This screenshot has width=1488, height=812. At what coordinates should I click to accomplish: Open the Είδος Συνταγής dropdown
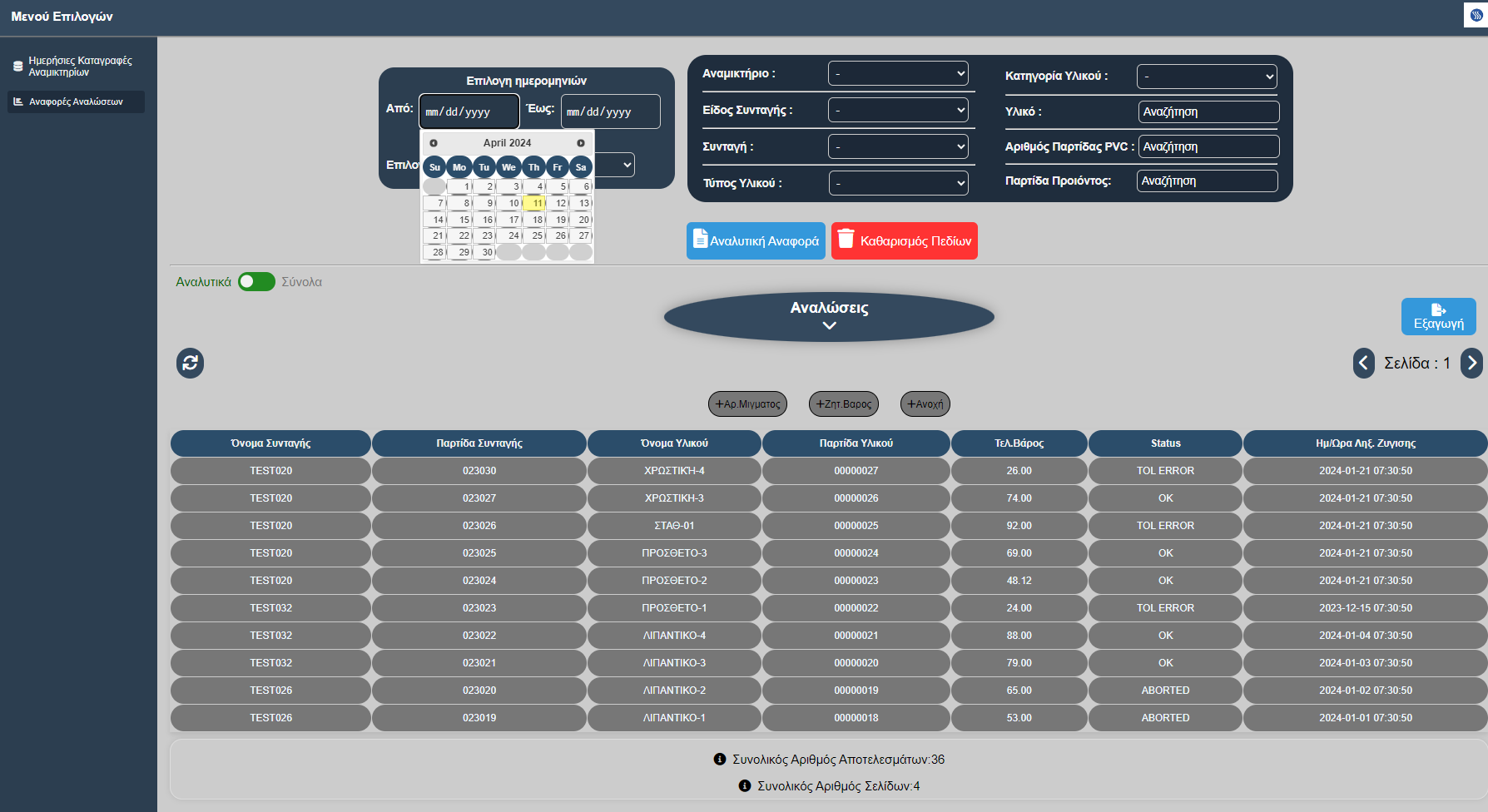tap(898, 110)
